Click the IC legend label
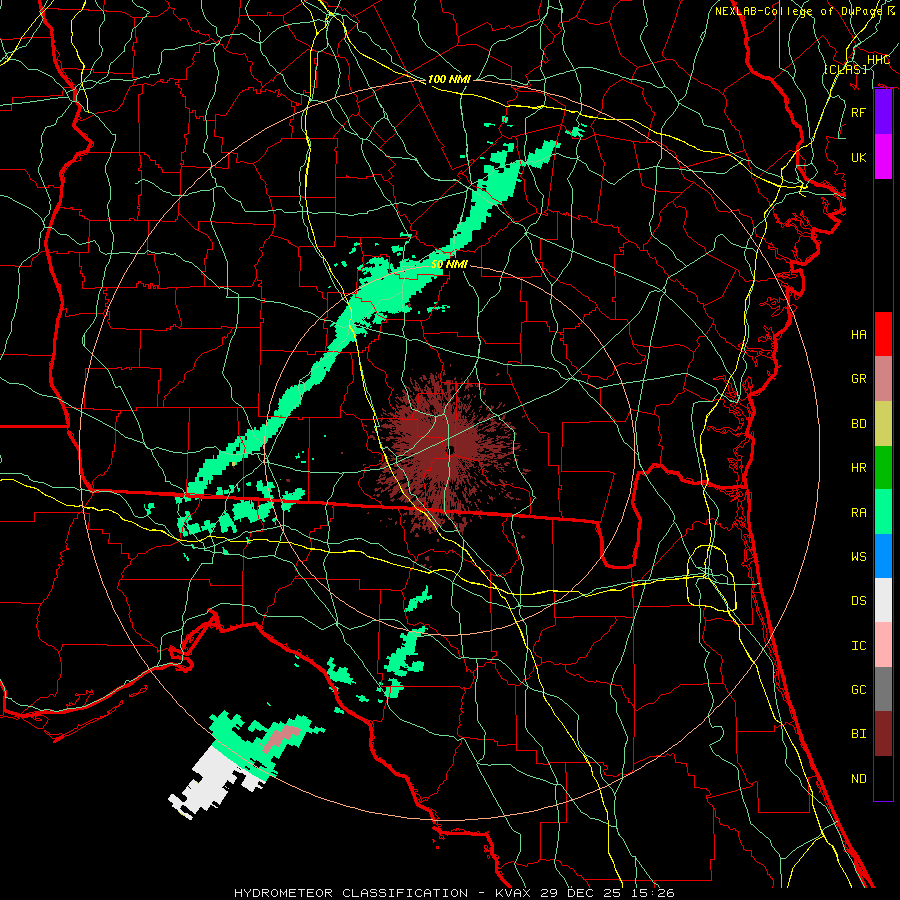Image resolution: width=900 pixels, height=900 pixels. (x=858, y=645)
